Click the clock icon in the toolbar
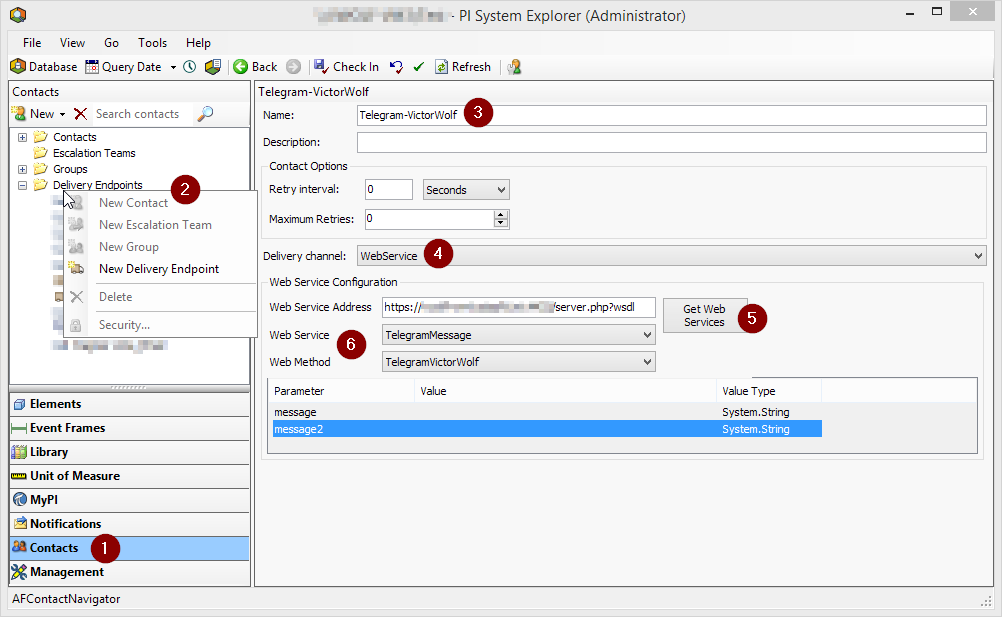The height and width of the screenshot is (617, 1002). [x=189, y=67]
